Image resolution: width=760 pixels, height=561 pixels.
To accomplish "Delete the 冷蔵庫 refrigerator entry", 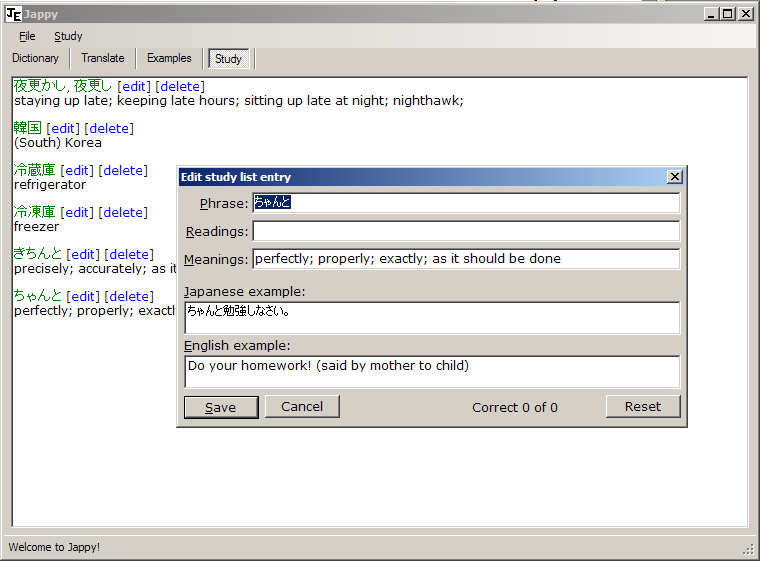I will point(123,170).
